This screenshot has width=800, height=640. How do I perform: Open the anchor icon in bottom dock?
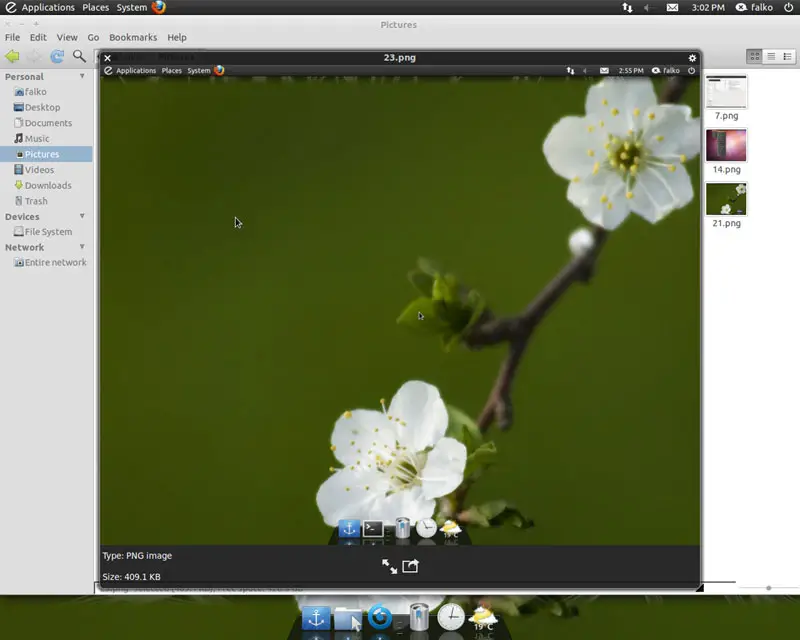pyautogui.click(x=316, y=618)
